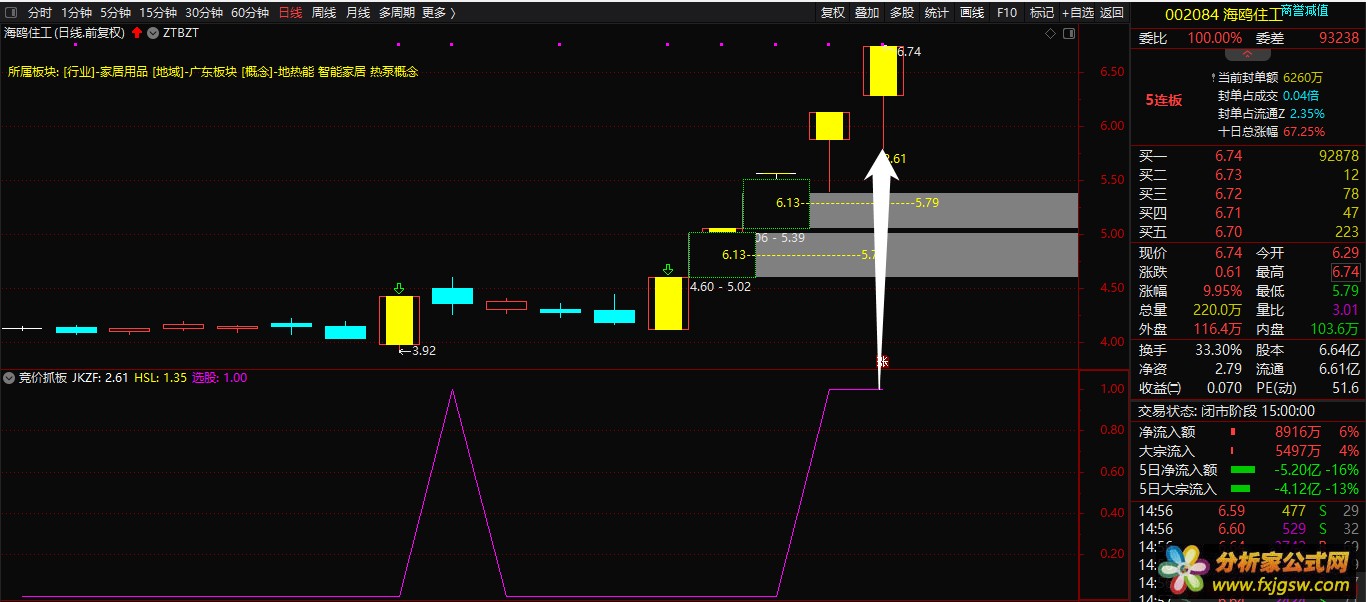The height and width of the screenshot is (602, 1366).
Task: Select the 买四 row price 6.71
Action: (x=1228, y=213)
